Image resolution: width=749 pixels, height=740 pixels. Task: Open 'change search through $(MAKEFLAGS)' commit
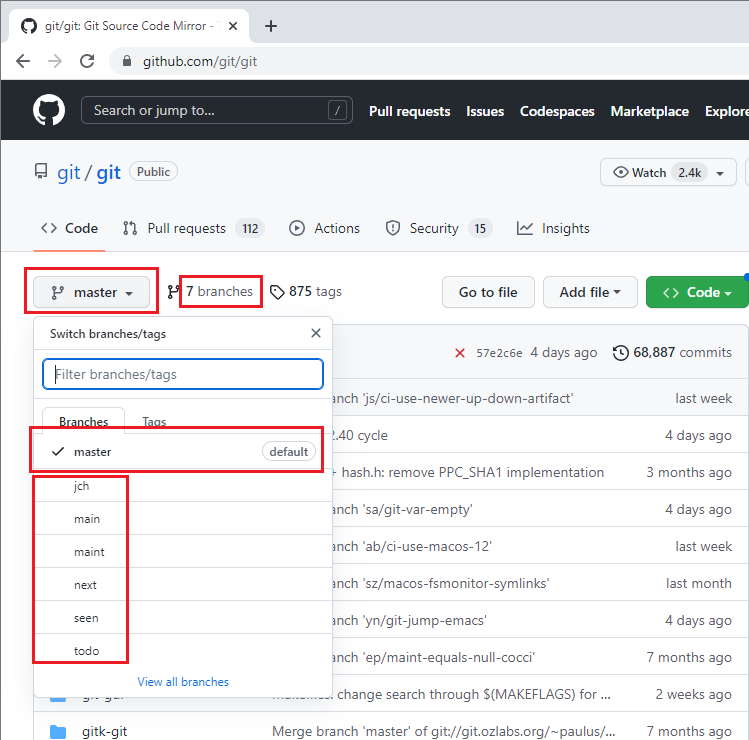click(x=473, y=694)
